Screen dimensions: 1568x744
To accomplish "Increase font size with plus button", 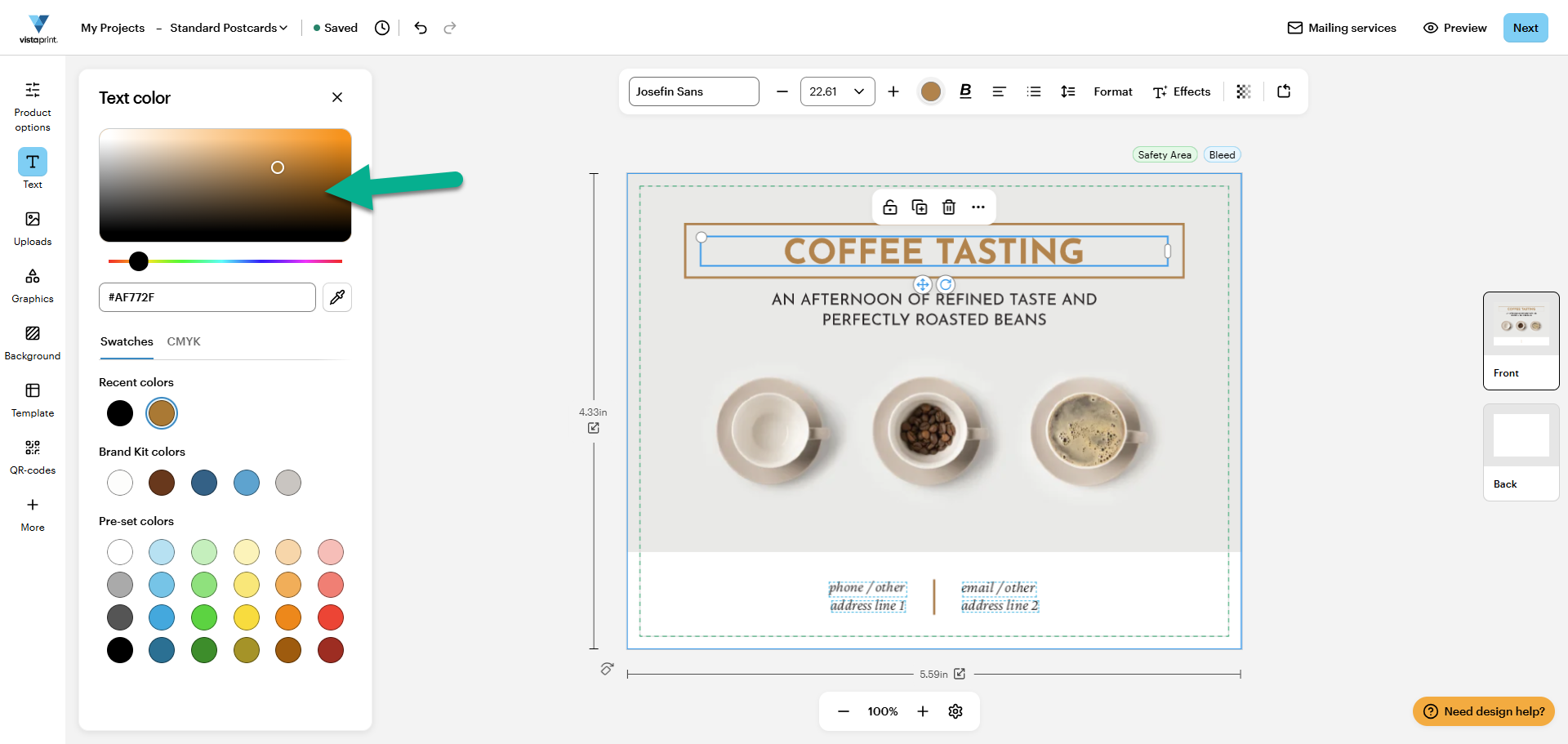I will click(x=893, y=91).
